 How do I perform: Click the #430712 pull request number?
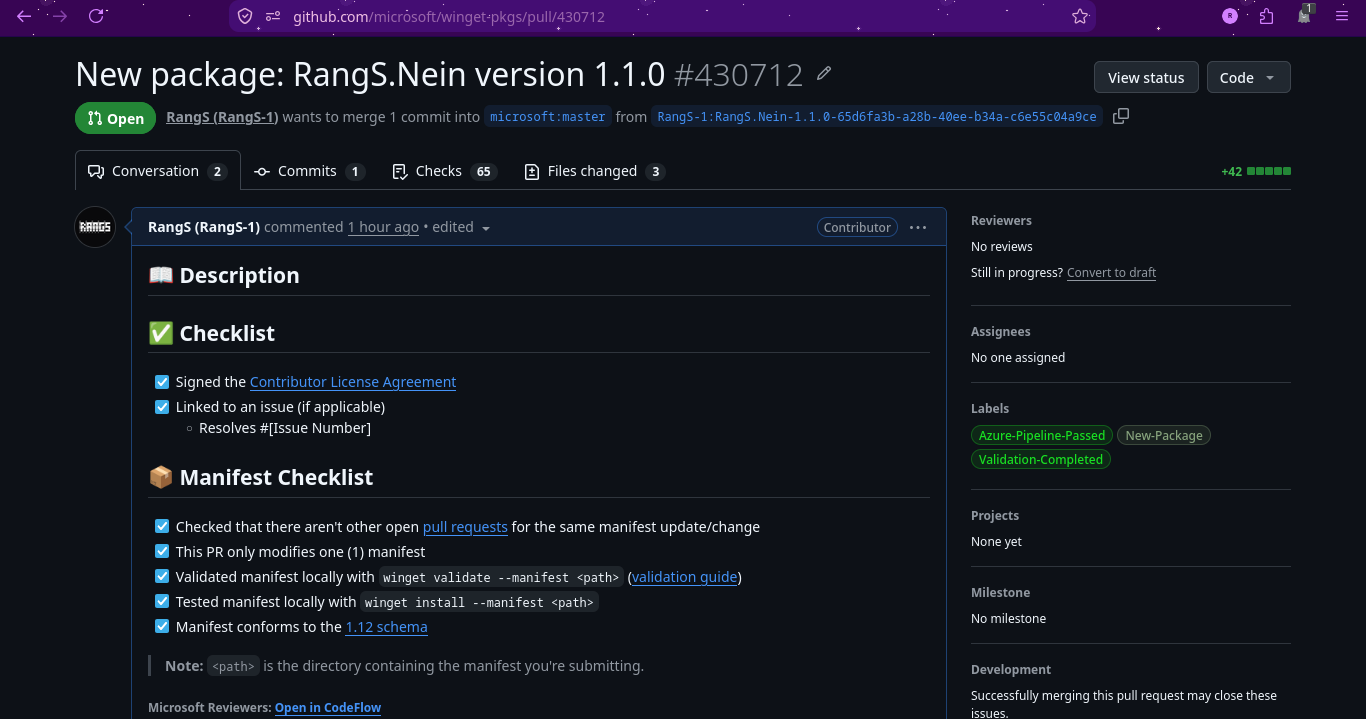point(739,74)
